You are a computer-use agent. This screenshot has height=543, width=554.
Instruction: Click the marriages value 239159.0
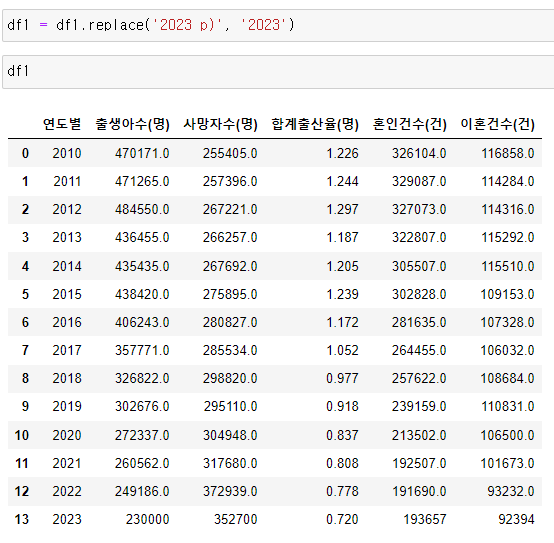point(419,406)
